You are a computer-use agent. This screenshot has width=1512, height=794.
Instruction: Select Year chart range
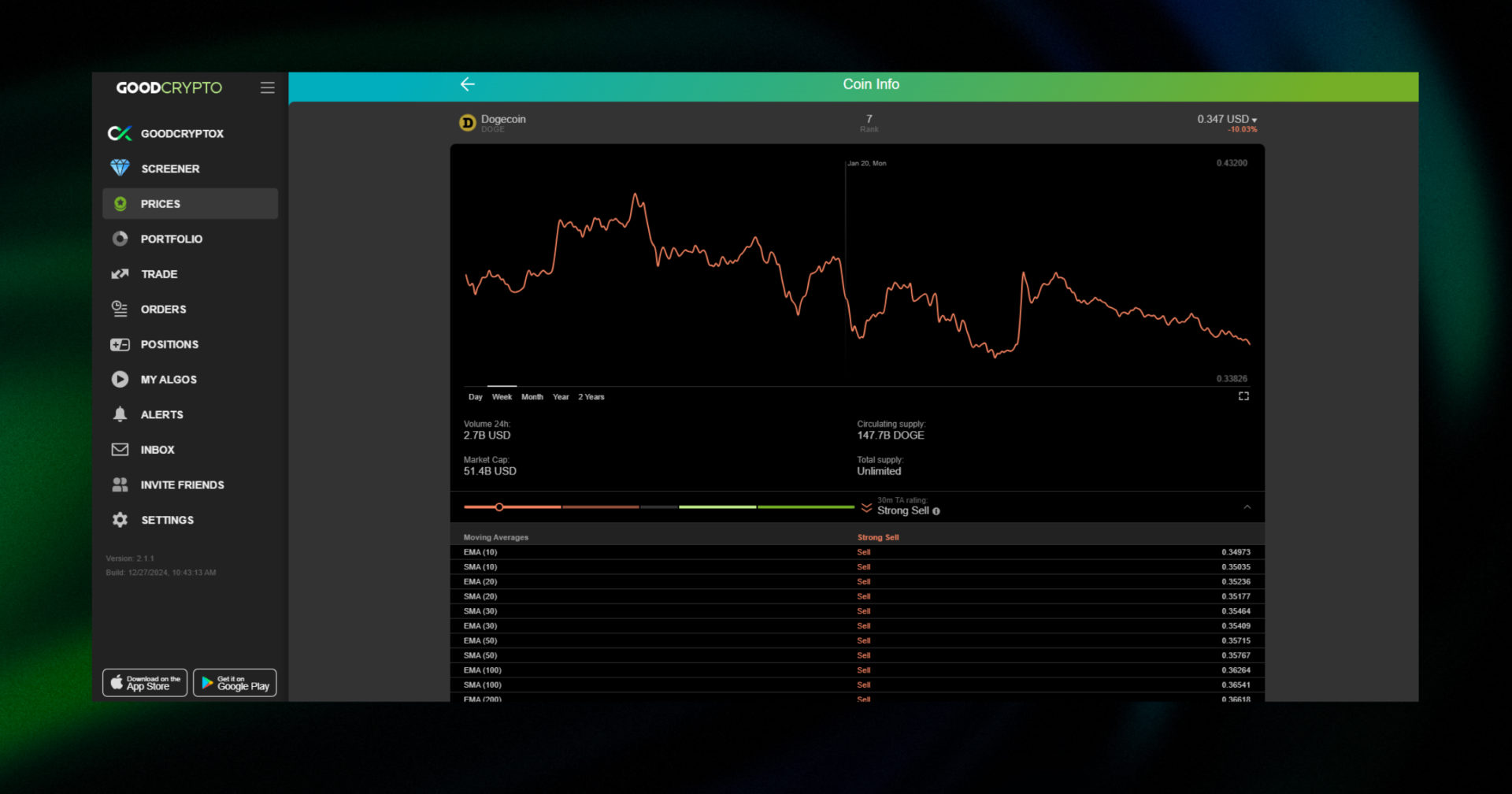coord(561,397)
